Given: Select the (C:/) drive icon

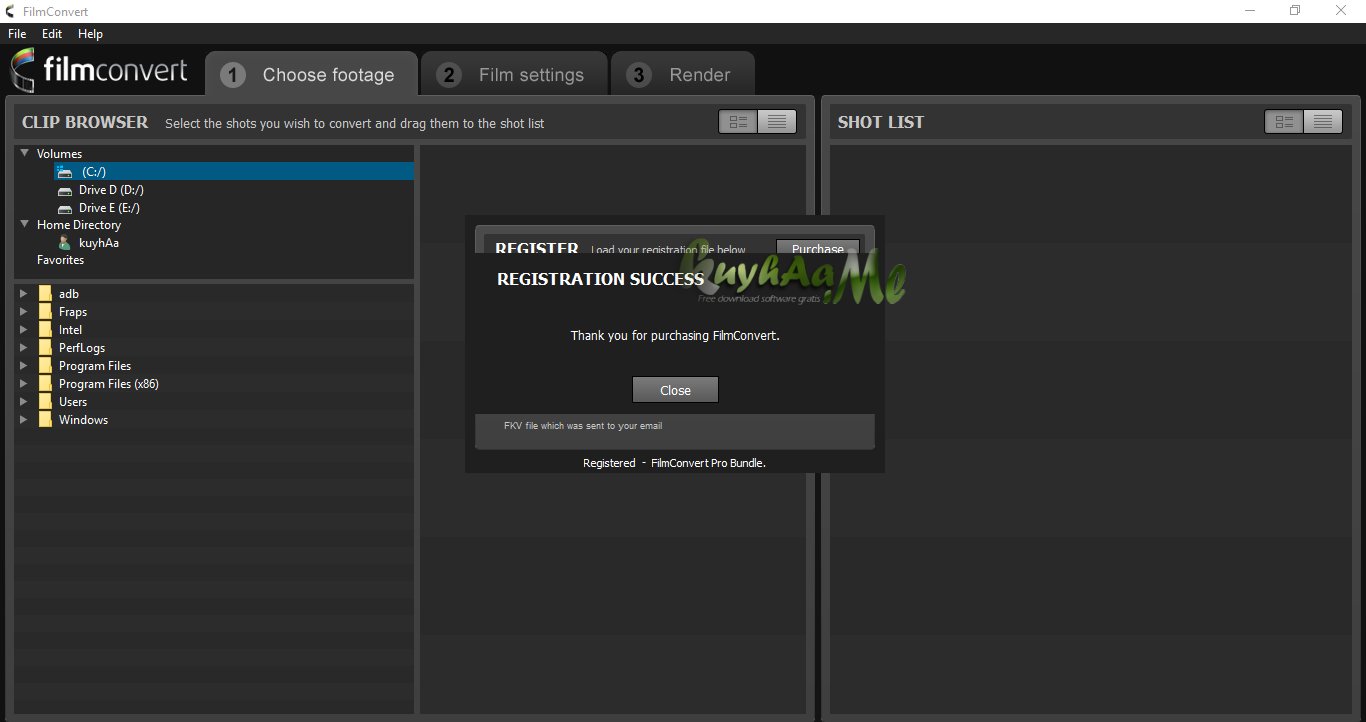Looking at the screenshot, I should 65,172.
